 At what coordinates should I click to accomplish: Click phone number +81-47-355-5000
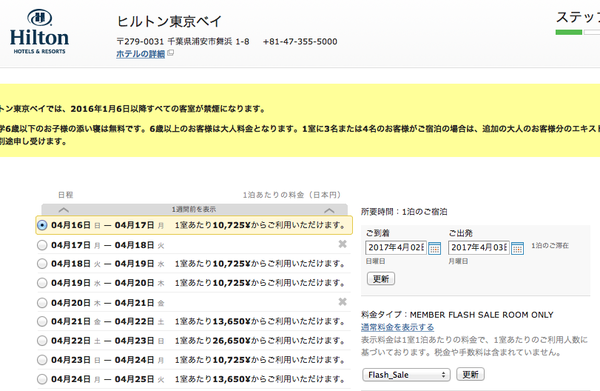coord(300,42)
